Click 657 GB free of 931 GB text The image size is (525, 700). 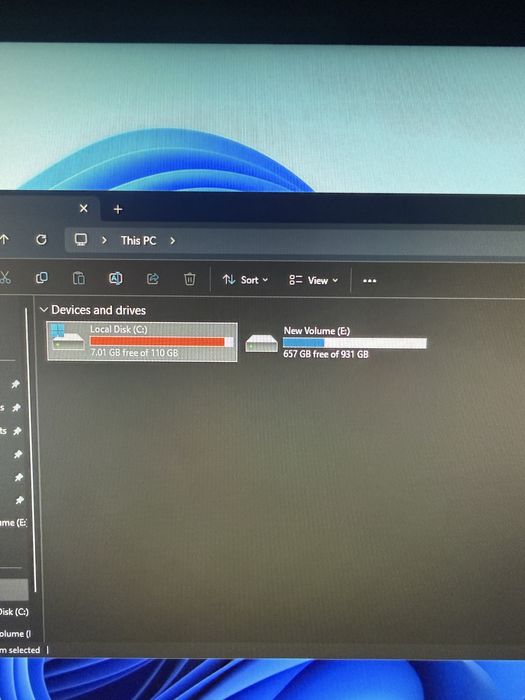coord(326,354)
